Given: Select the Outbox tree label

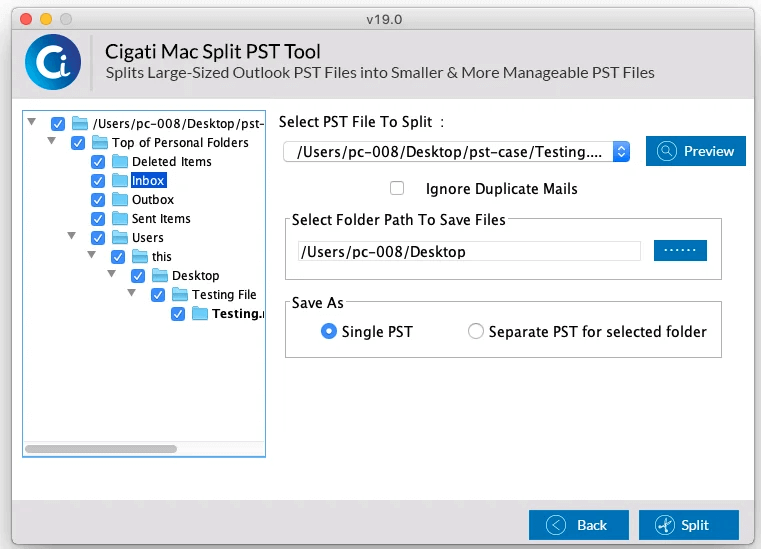Looking at the screenshot, I should [x=153, y=200].
